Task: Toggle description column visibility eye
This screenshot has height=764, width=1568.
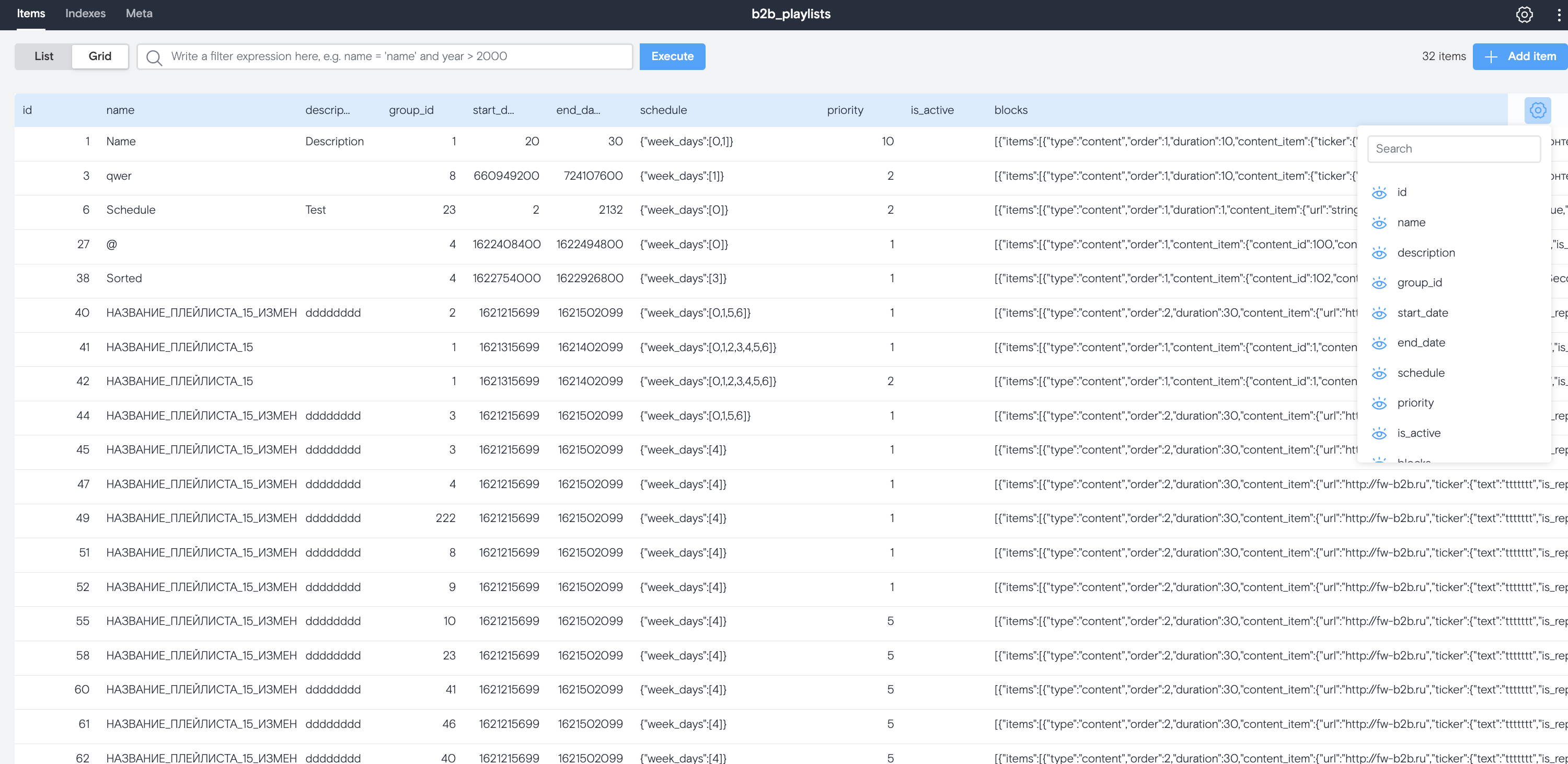Action: point(1379,253)
